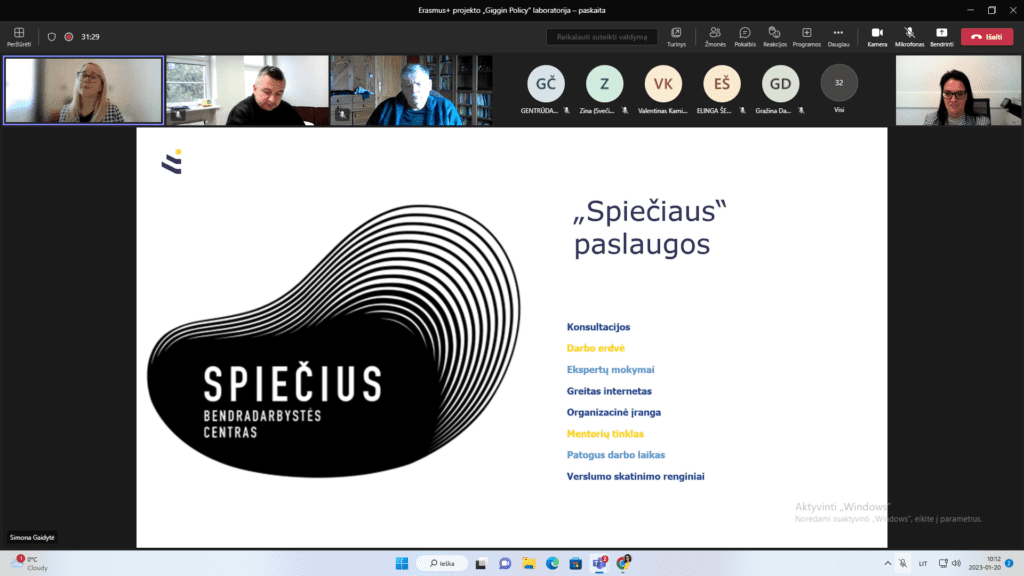Click Mentorių tinklas on the slide
Screen dimensions: 1024x576
pos(605,434)
